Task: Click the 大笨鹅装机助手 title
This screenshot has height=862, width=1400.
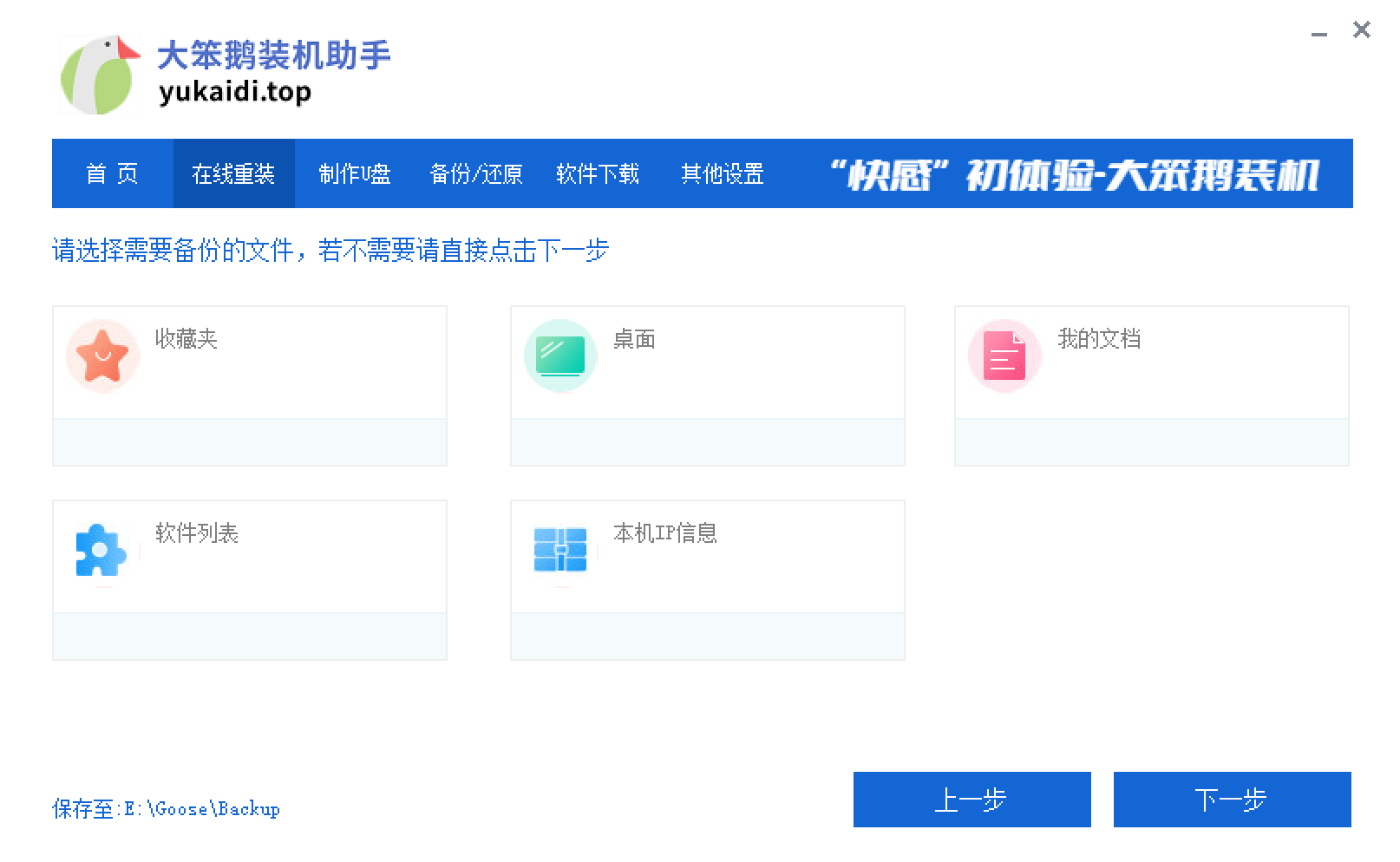Action: [274, 55]
